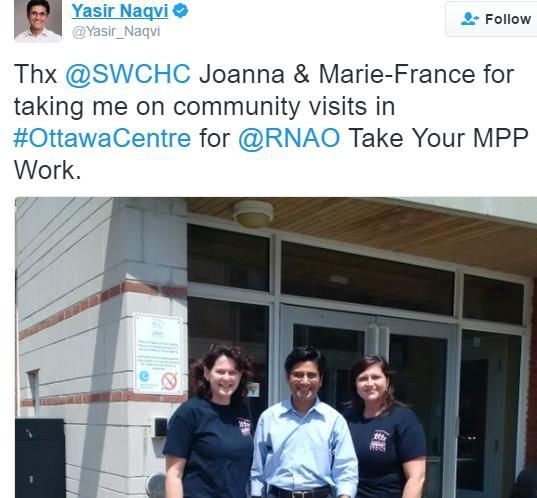537x498 pixels.
Task: Open Yasir Naqvi's profile avatar picture
Action: point(38,21)
